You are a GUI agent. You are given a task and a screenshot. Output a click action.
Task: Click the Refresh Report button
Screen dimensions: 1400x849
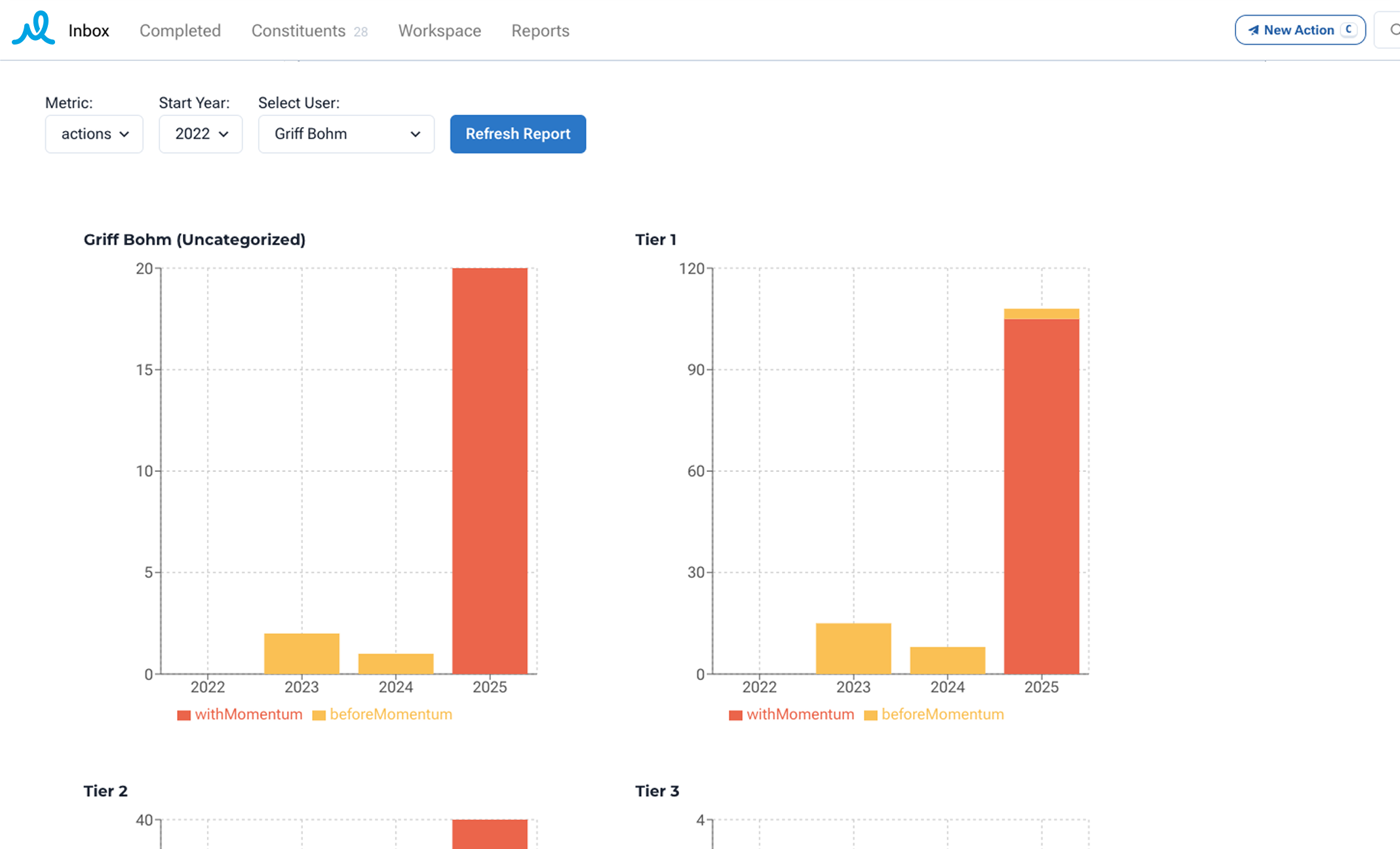[518, 134]
